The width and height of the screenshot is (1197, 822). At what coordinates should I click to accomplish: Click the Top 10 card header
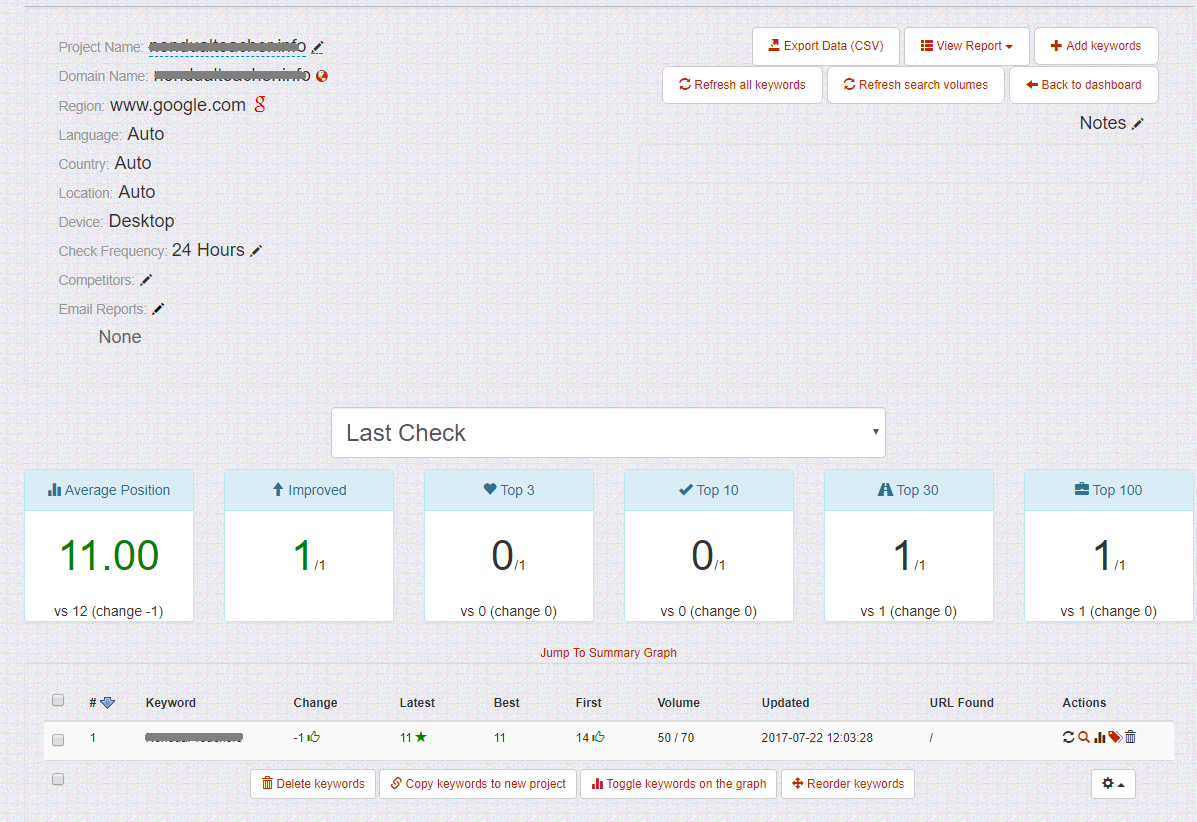point(709,490)
